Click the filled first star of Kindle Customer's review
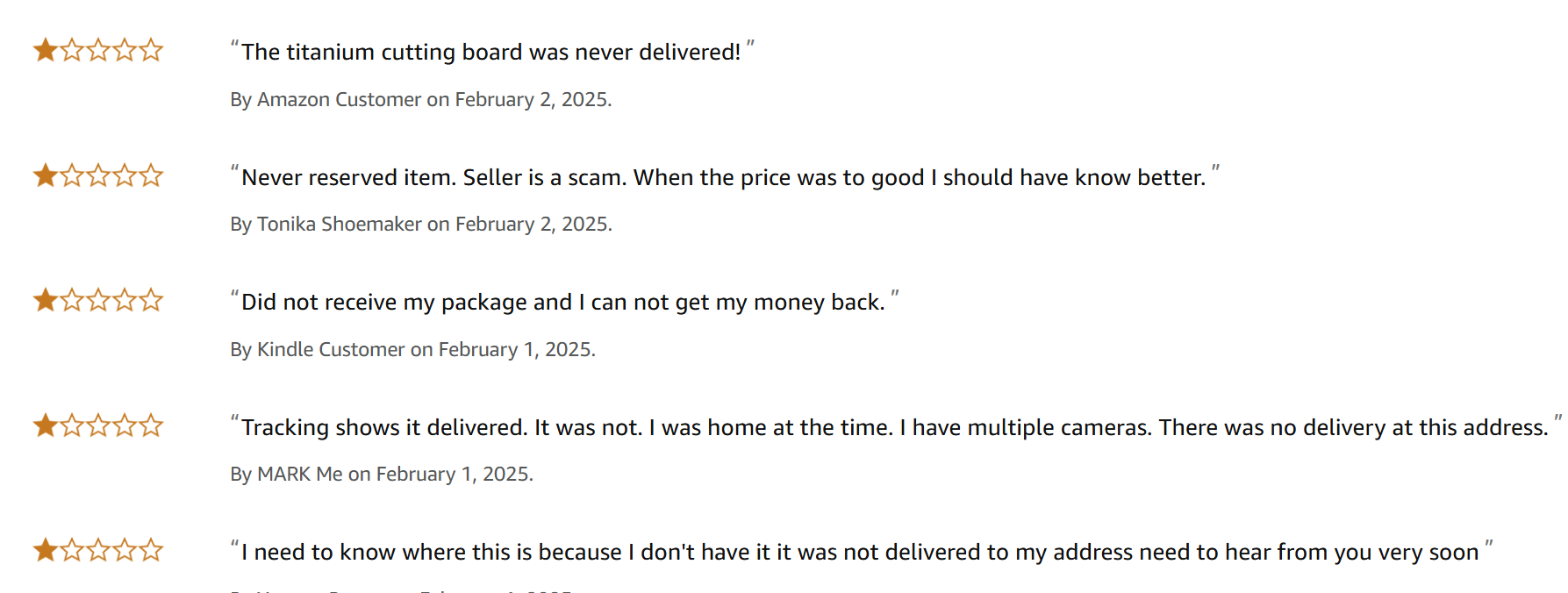The height and width of the screenshot is (593, 1568). point(46,300)
